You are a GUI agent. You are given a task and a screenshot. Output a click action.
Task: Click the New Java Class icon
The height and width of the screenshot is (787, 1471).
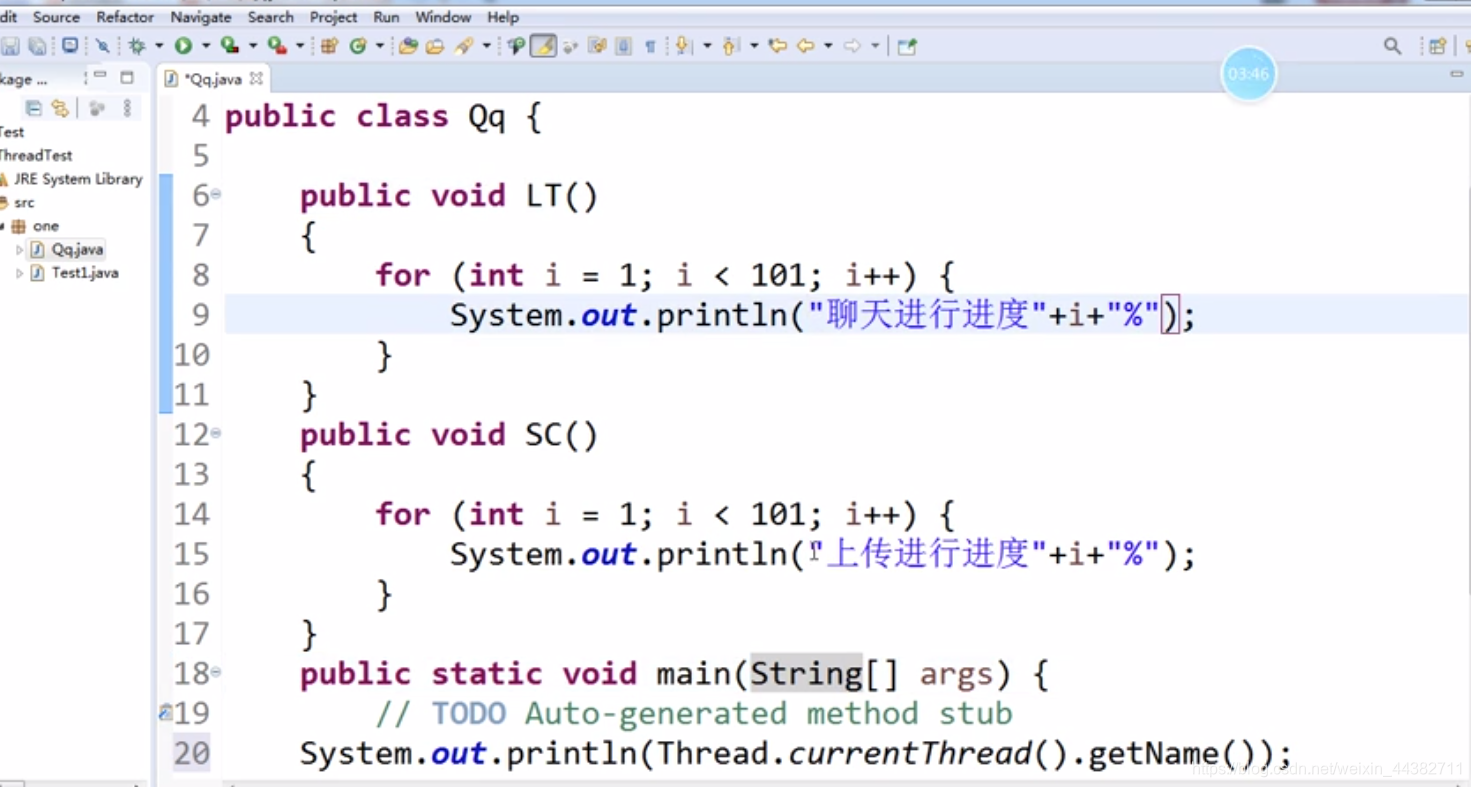357,46
